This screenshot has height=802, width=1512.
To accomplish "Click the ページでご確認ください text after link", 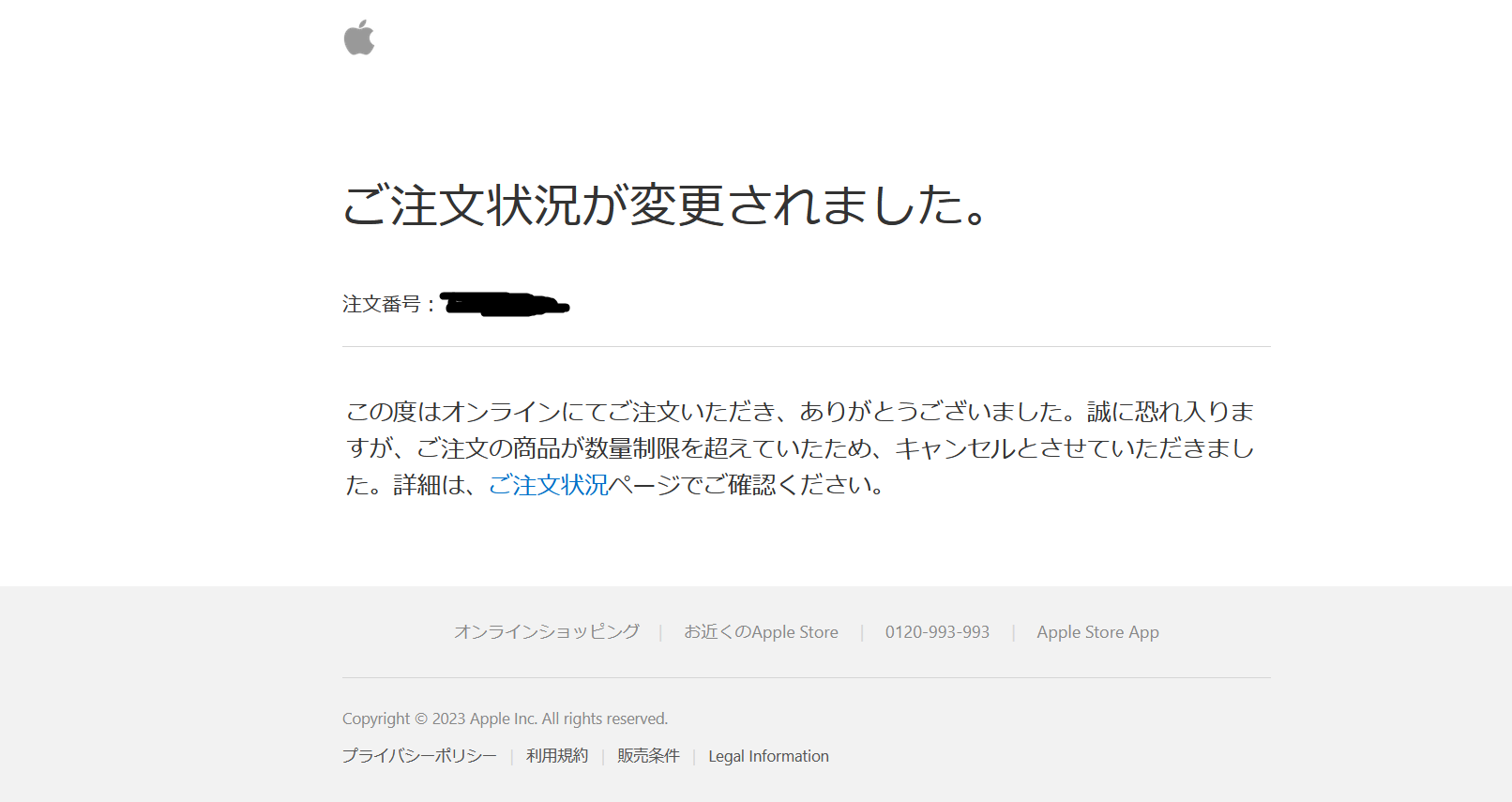I will point(746,485).
